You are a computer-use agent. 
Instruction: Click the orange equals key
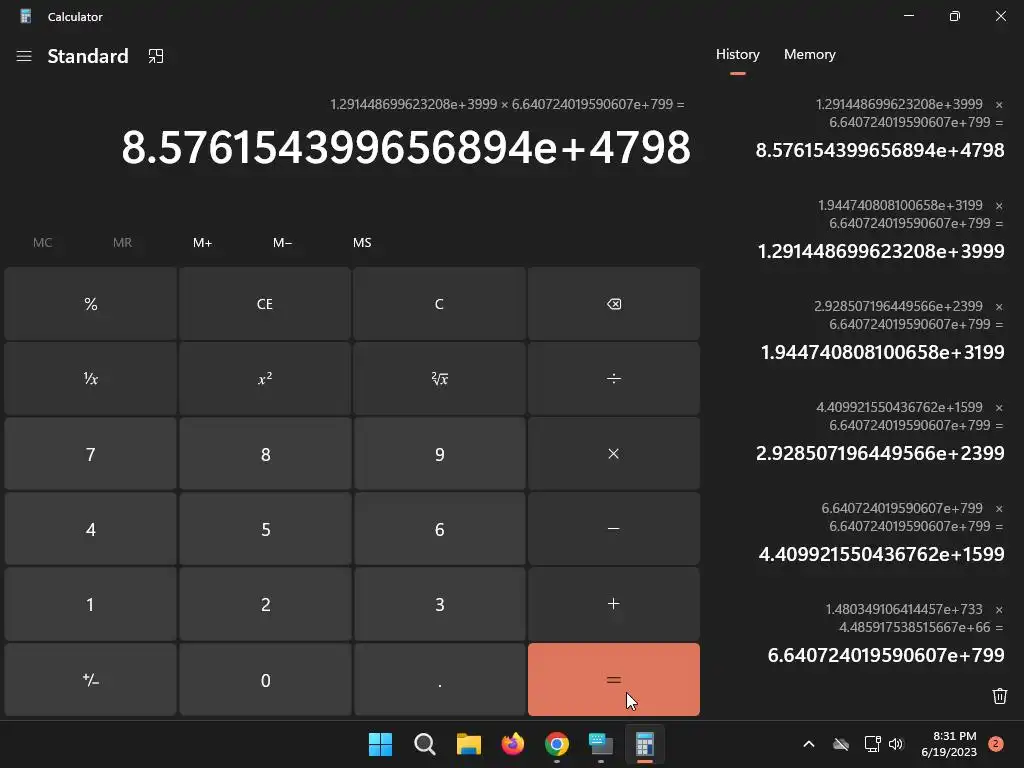[x=614, y=679]
